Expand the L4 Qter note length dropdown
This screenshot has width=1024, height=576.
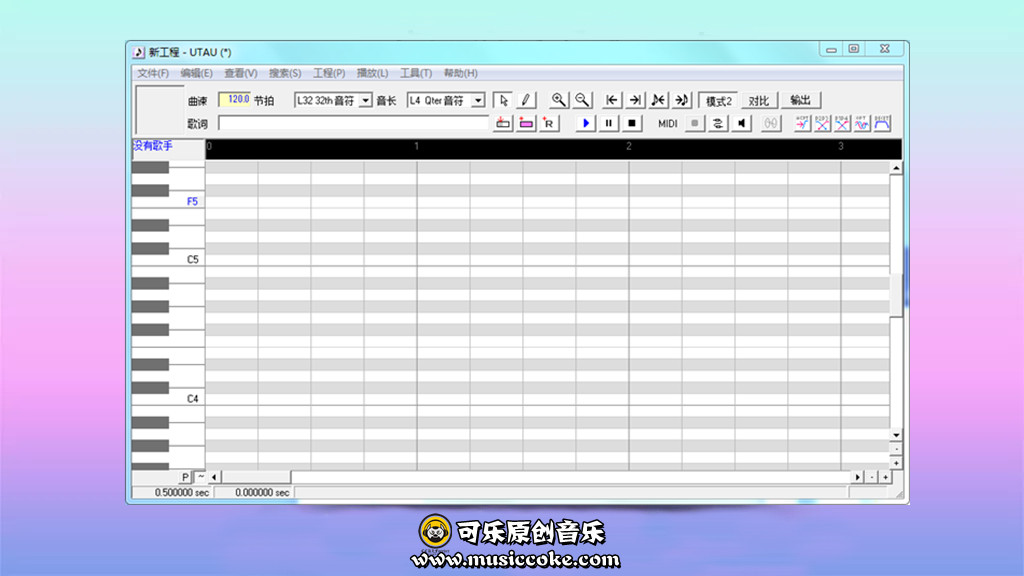click(478, 101)
